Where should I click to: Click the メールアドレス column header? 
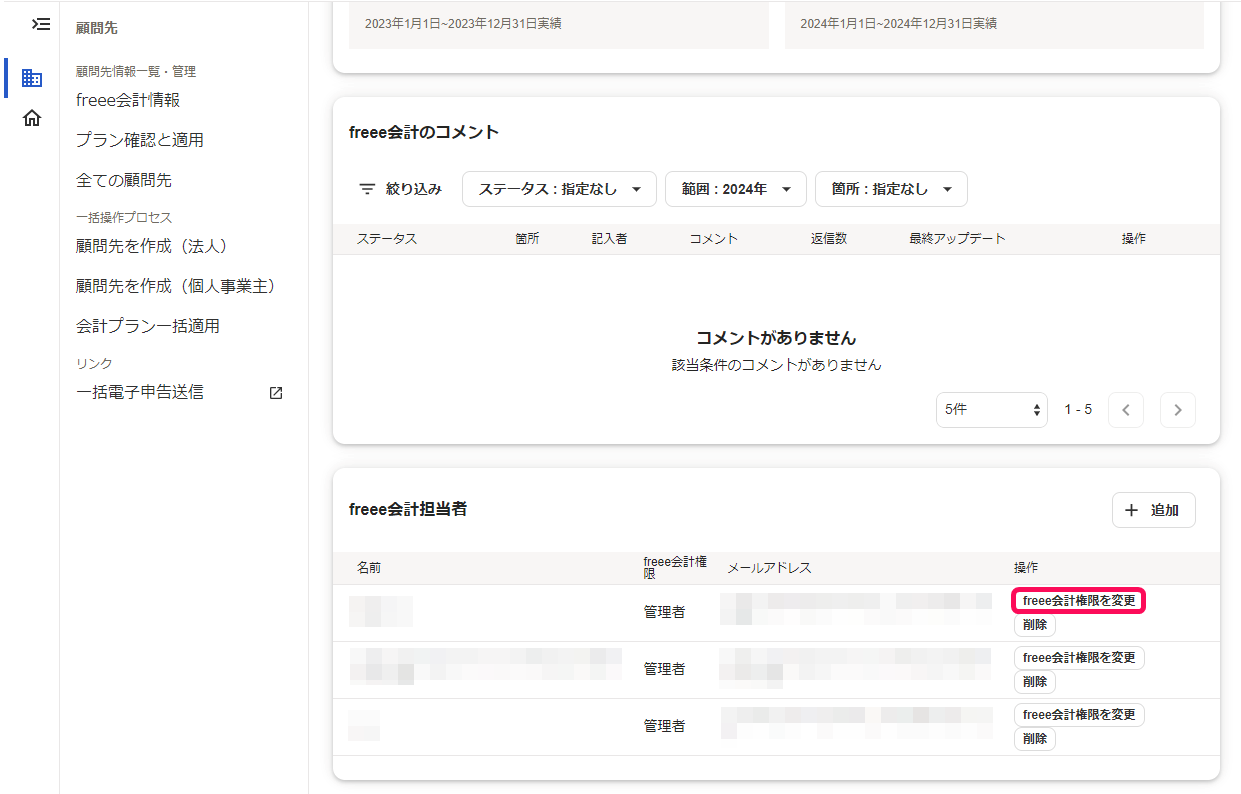769,568
